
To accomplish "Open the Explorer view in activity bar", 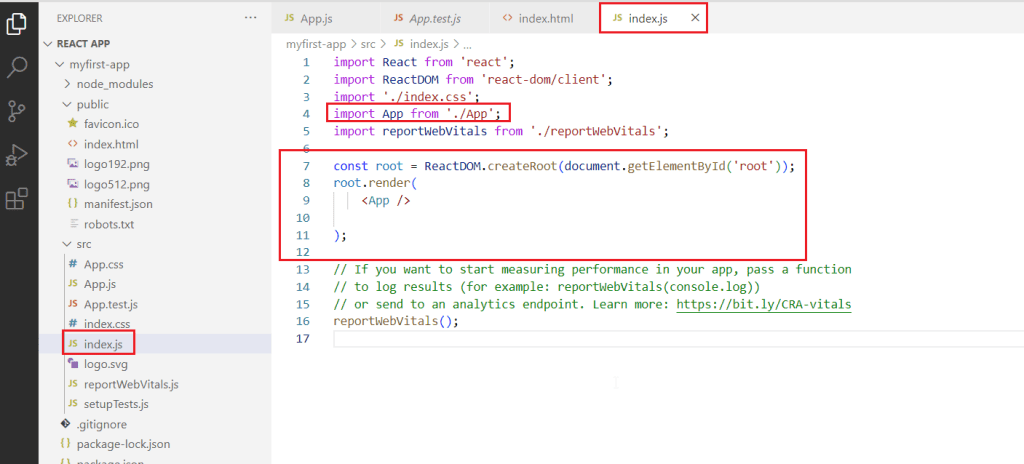I will coord(16,25).
